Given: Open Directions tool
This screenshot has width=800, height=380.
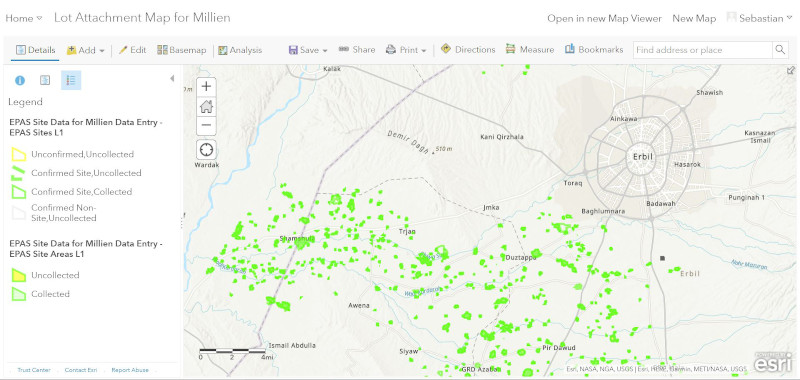Looking at the screenshot, I should [468, 49].
